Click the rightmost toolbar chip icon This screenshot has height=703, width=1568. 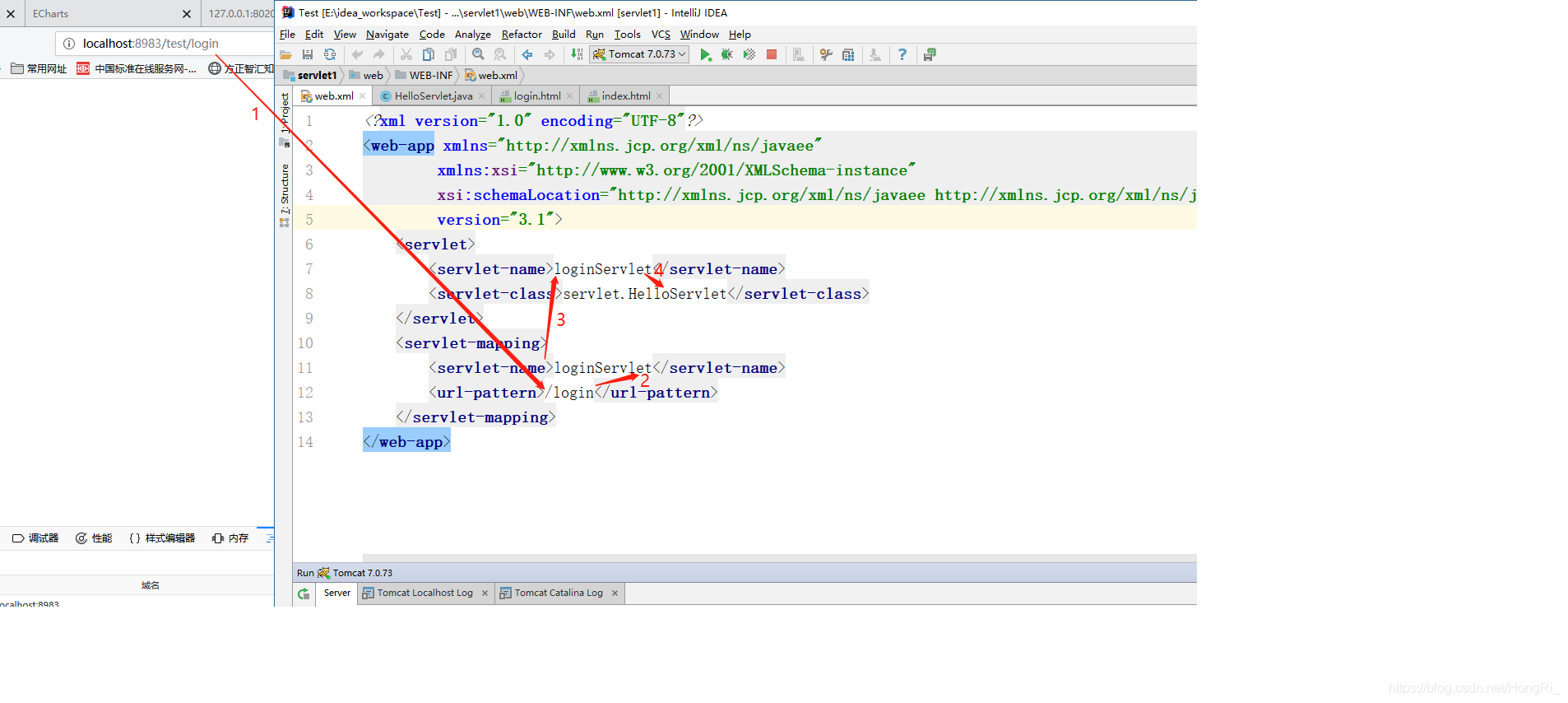(x=930, y=54)
